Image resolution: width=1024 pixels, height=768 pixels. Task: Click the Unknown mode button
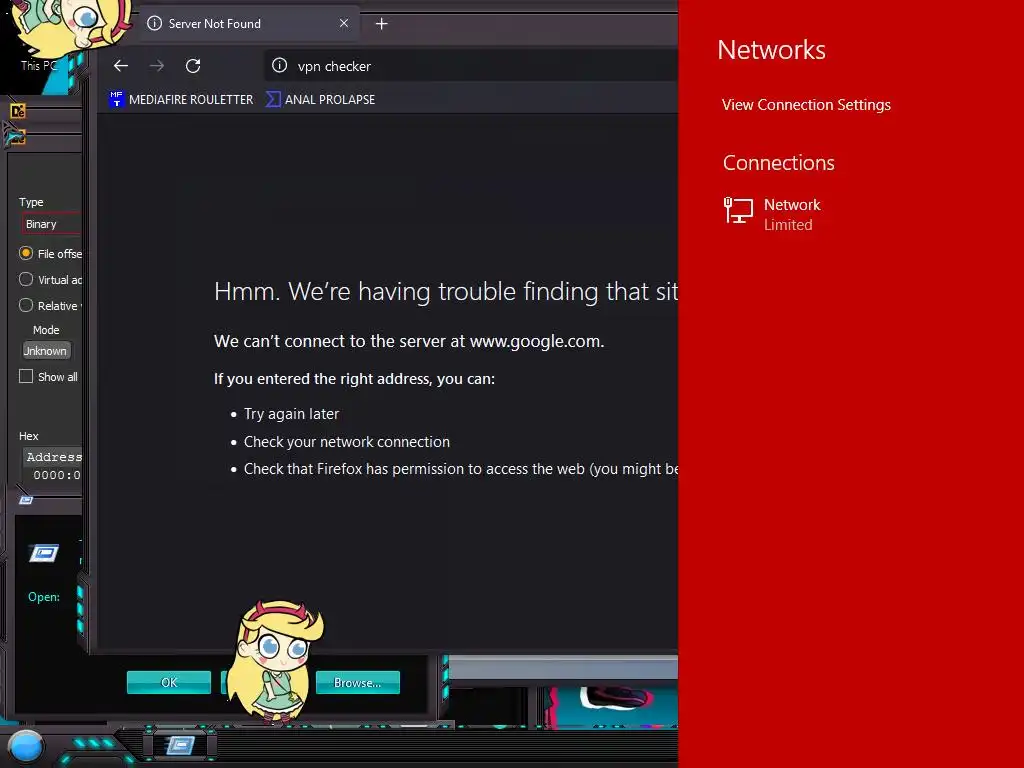(x=46, y=351)
